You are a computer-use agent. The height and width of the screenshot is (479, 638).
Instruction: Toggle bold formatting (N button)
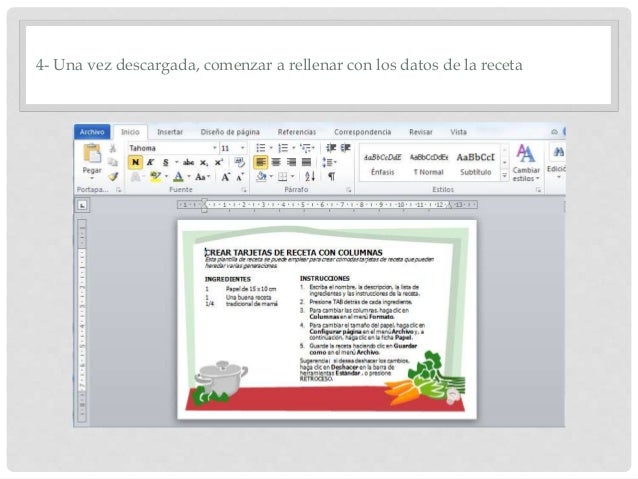(x=134, y=161)
